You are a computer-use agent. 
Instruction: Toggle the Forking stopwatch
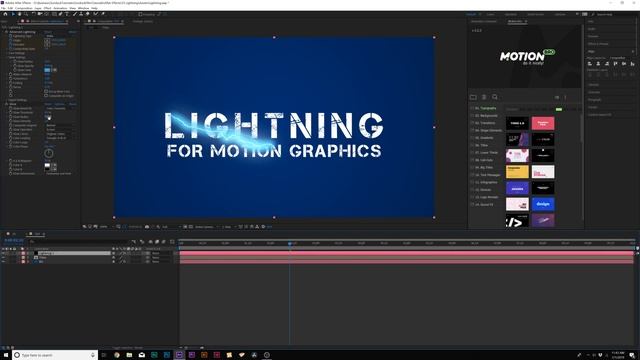(11, 83)
